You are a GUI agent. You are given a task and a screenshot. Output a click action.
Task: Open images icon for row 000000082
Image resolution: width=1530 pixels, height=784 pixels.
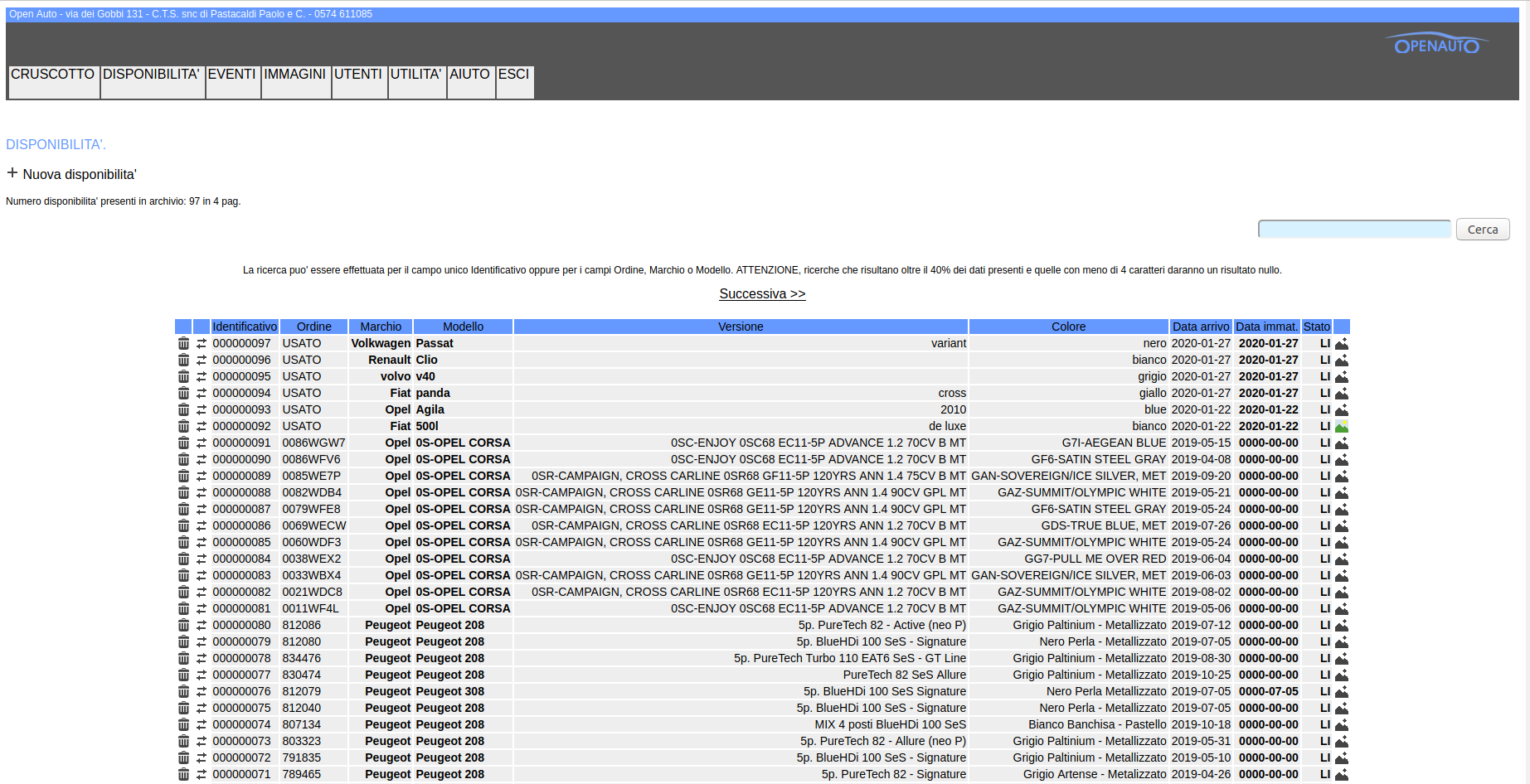coord(1342,592)
